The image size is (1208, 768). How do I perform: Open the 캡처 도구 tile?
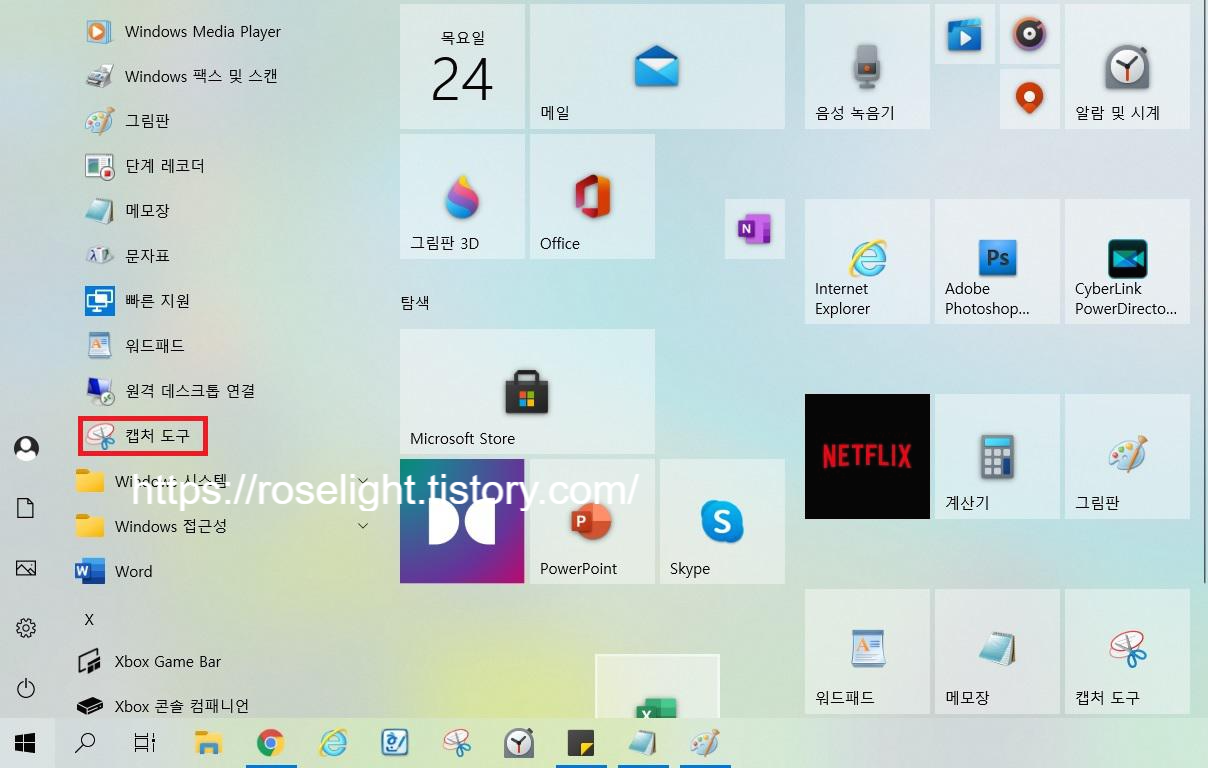[1127, 651]
